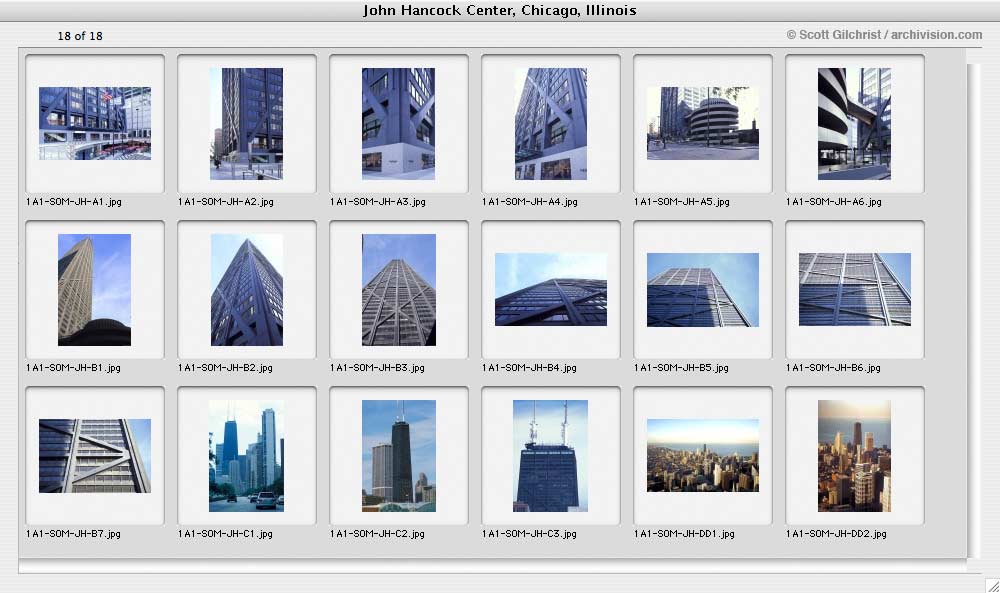Click the caption 1A1-SOM-JH-C2.jpg
Image resolution: width=1000 pixels, height=593 pixels.
coord(377,534)
